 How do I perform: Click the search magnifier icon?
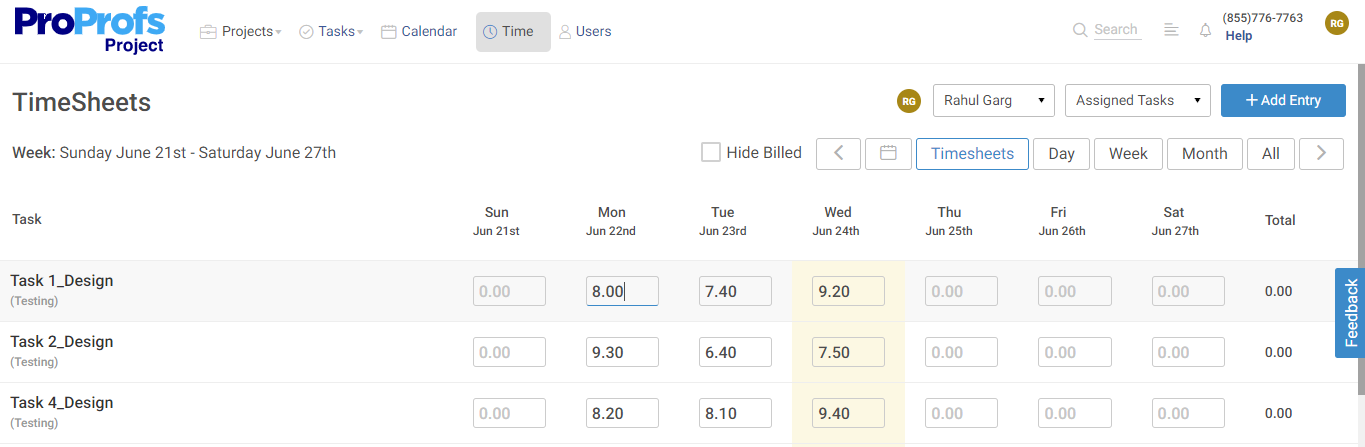[x=1080, y=30]
